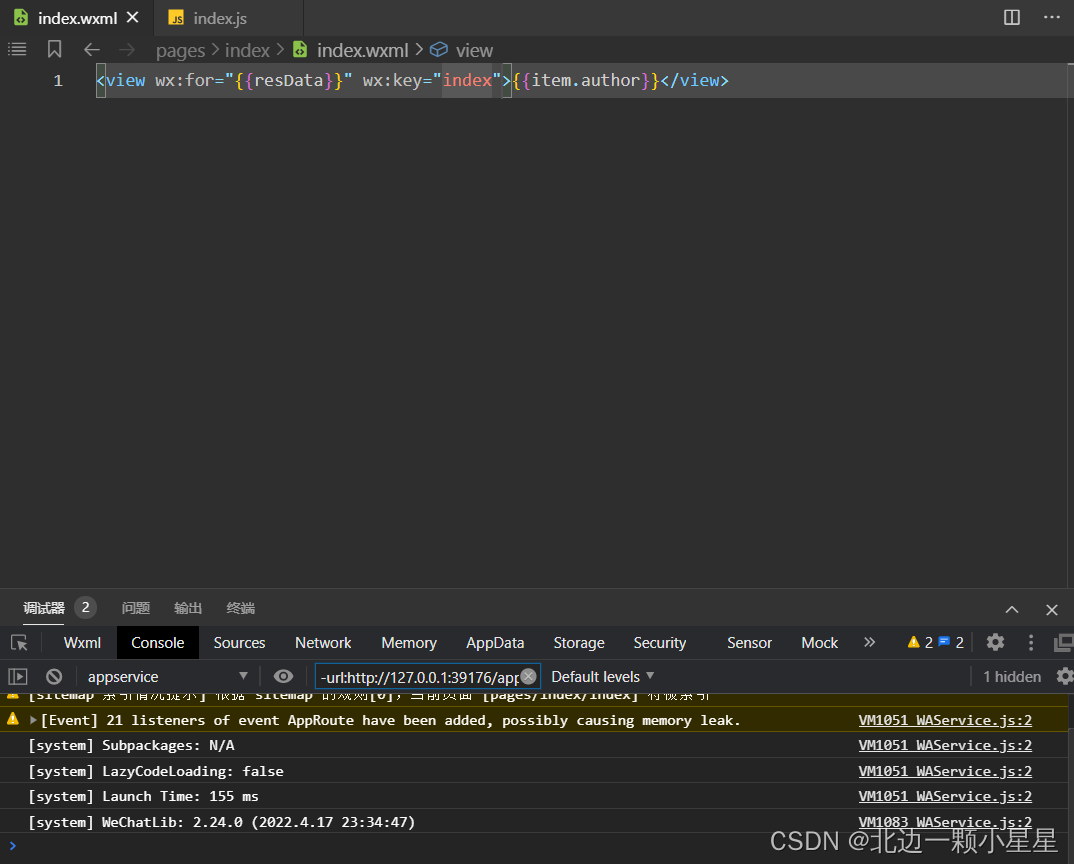Click the 1 hidden messages label
1074x864 pixels.
pos(1012,677)
